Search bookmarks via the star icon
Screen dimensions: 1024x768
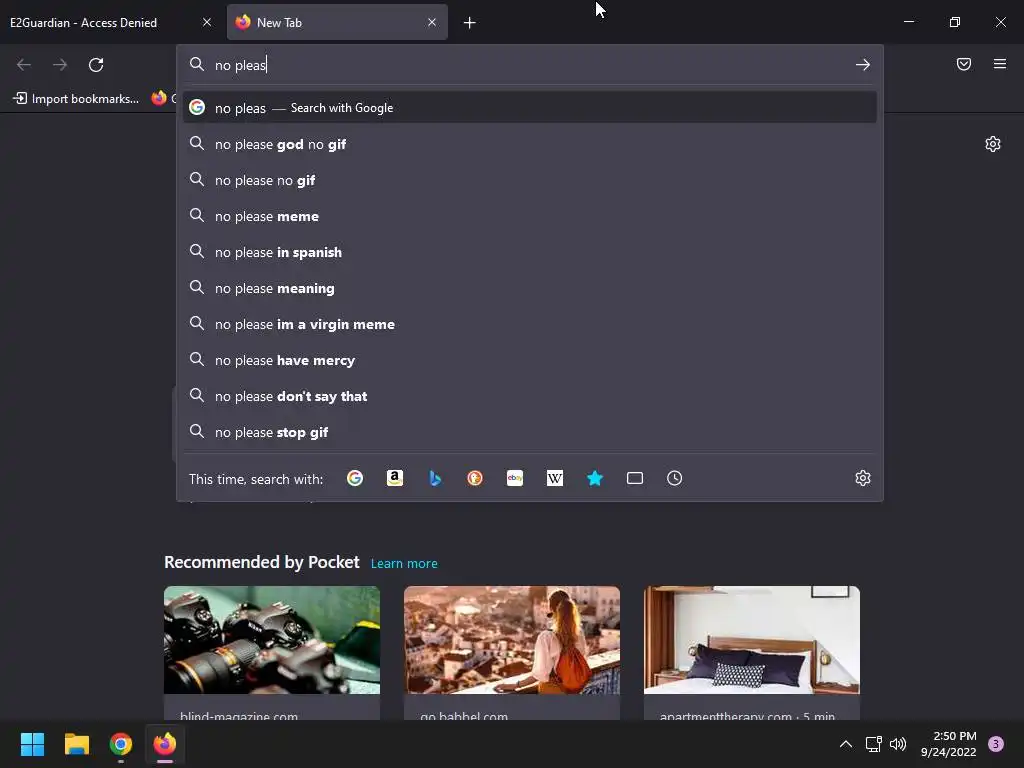click(594, 478)
